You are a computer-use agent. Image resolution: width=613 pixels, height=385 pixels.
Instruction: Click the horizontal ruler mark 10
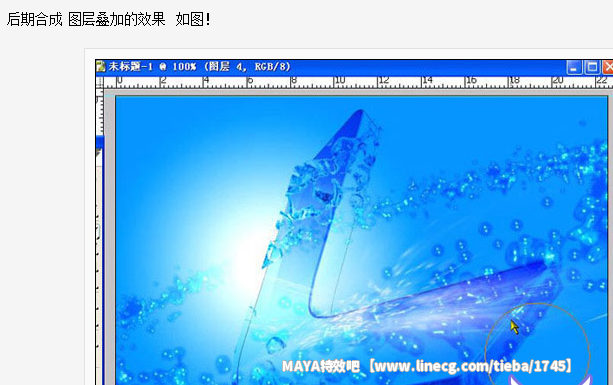(339, 80)
